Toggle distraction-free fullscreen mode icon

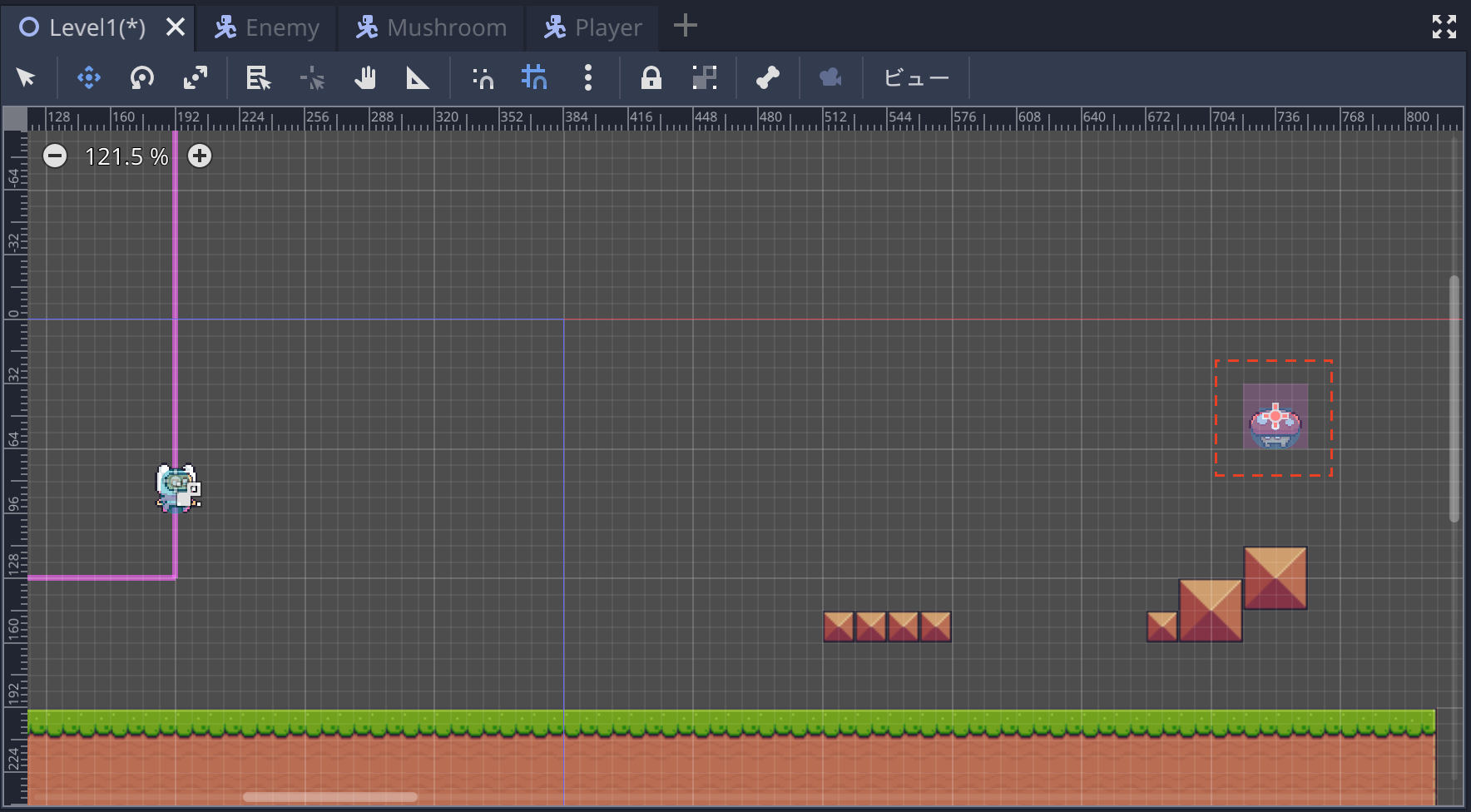click(1444, 27)
